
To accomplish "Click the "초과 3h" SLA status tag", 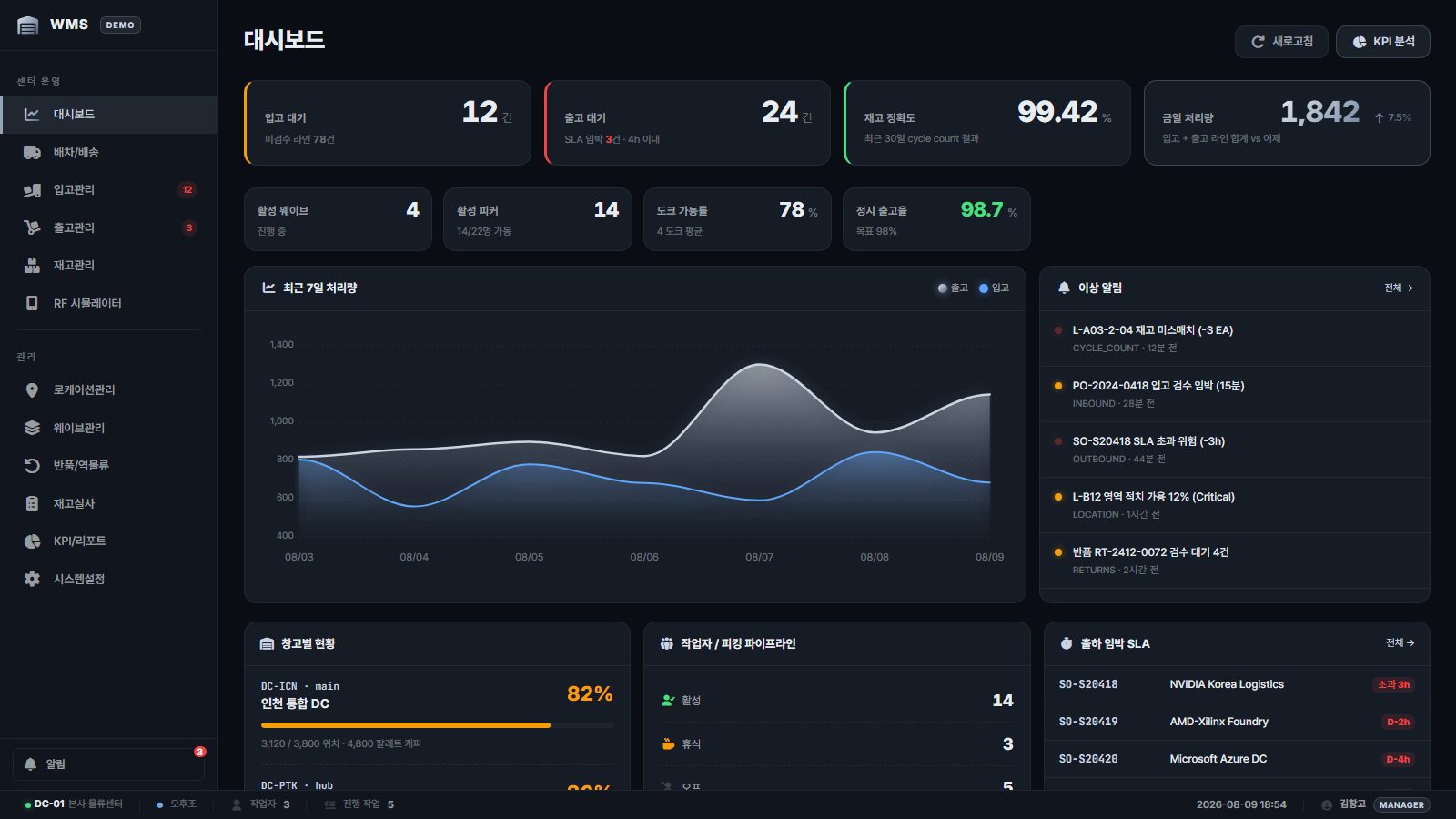I will [x=1393, y=684].
